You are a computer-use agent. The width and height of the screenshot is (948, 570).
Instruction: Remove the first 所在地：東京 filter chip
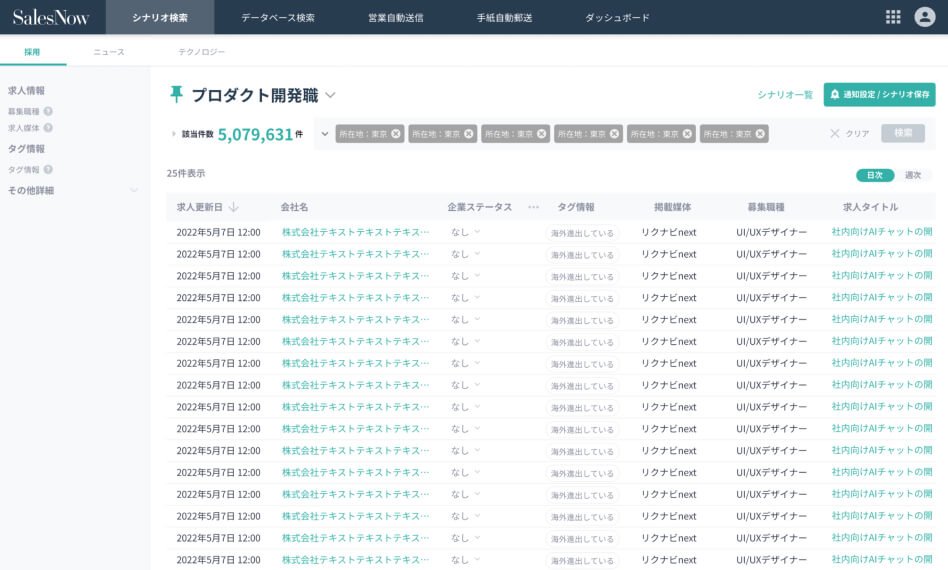click(396, 134)
